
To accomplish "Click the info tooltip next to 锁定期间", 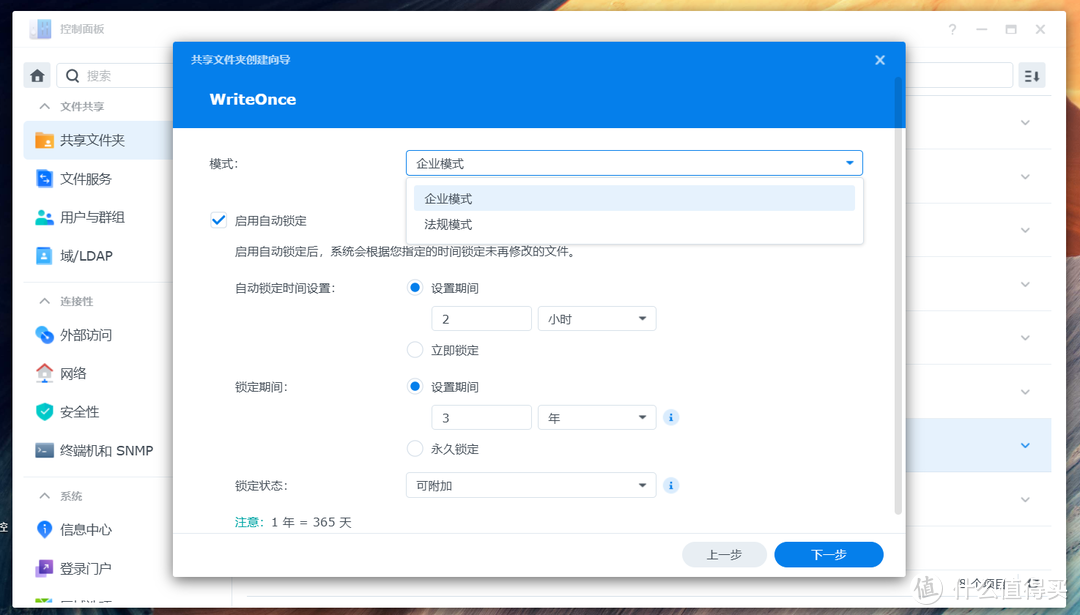I will [x=671, y=417].
